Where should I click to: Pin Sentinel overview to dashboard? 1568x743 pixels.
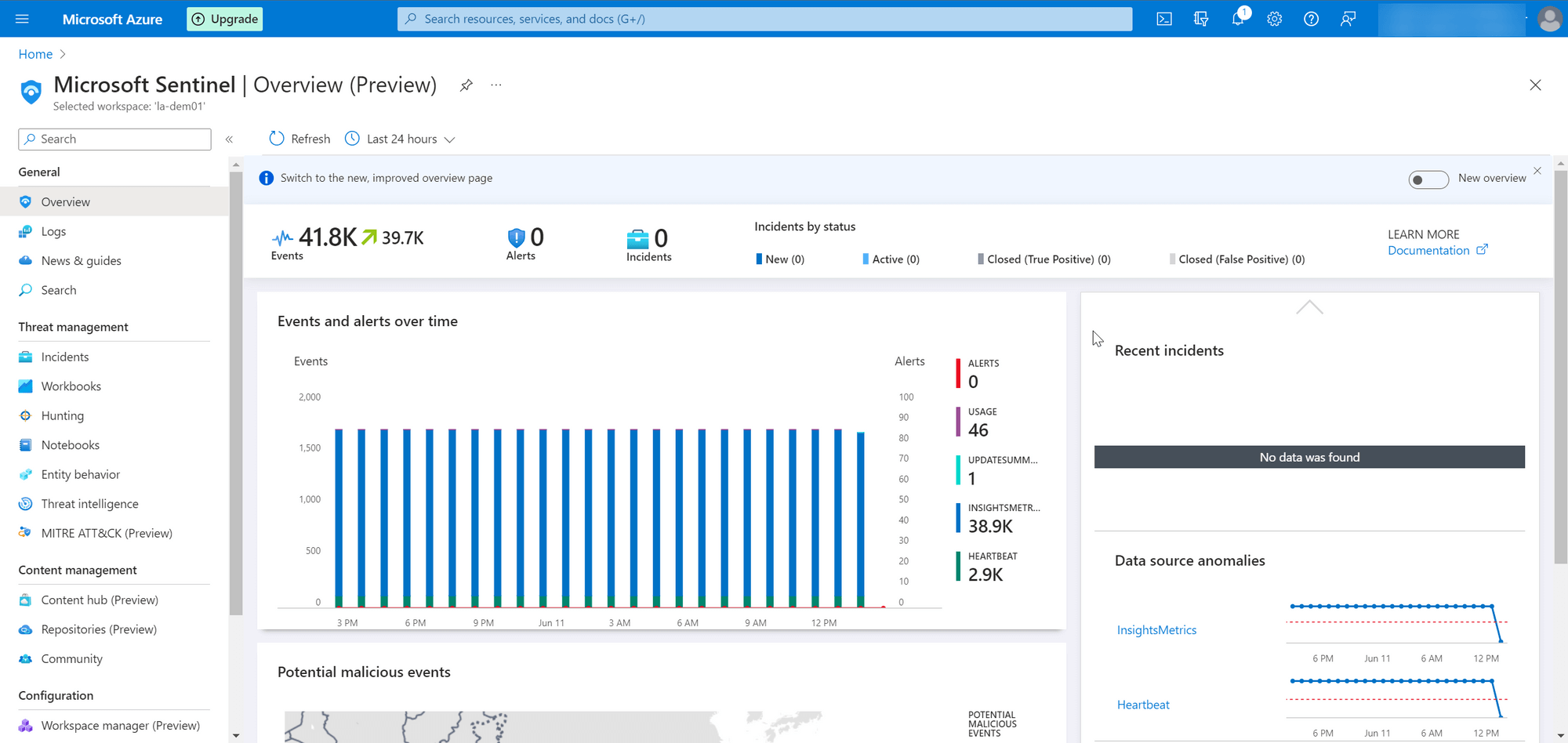(x=466, y=85)
